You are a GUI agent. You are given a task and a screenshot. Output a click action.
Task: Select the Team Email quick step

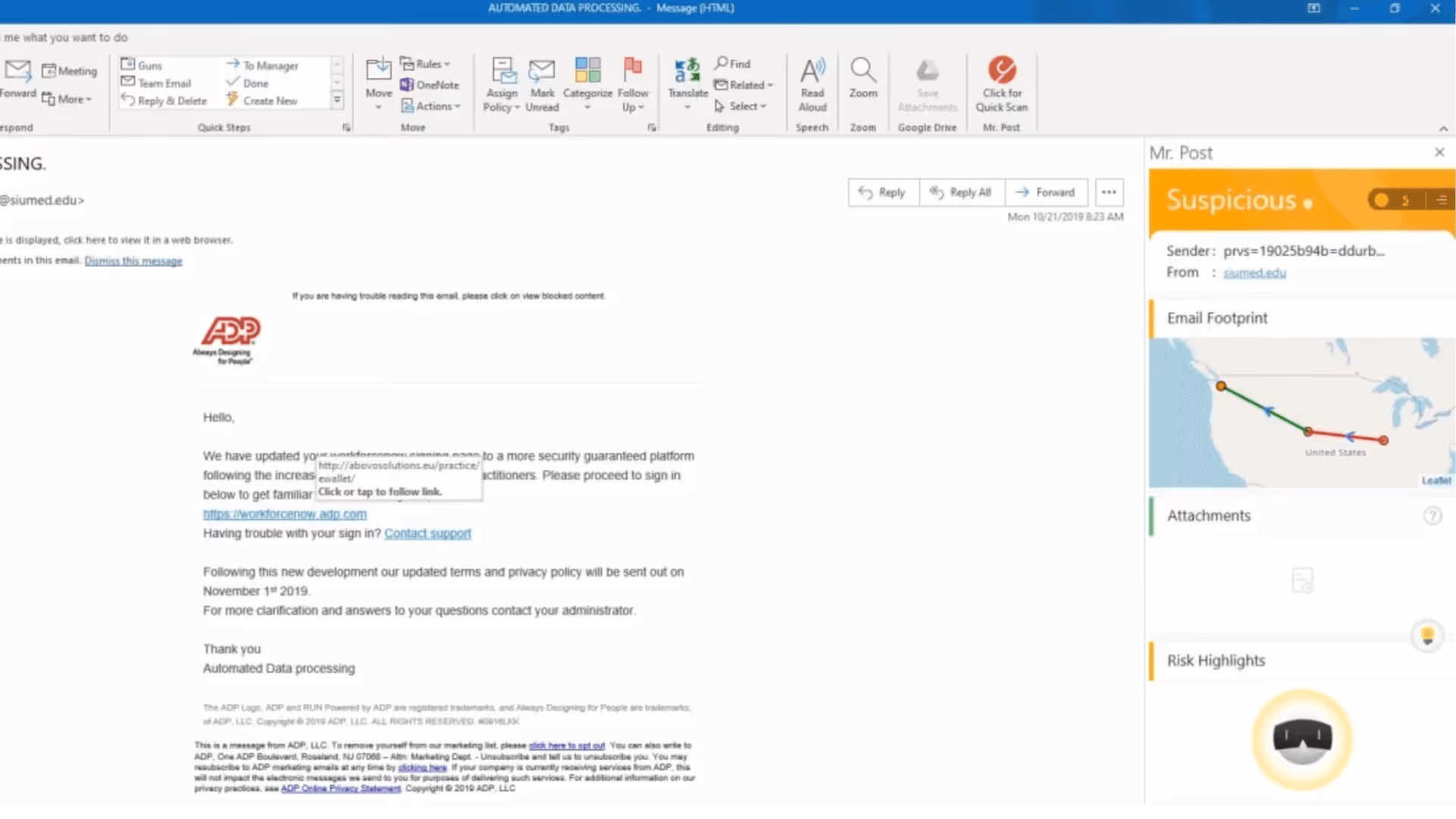(x=156, y=83)
